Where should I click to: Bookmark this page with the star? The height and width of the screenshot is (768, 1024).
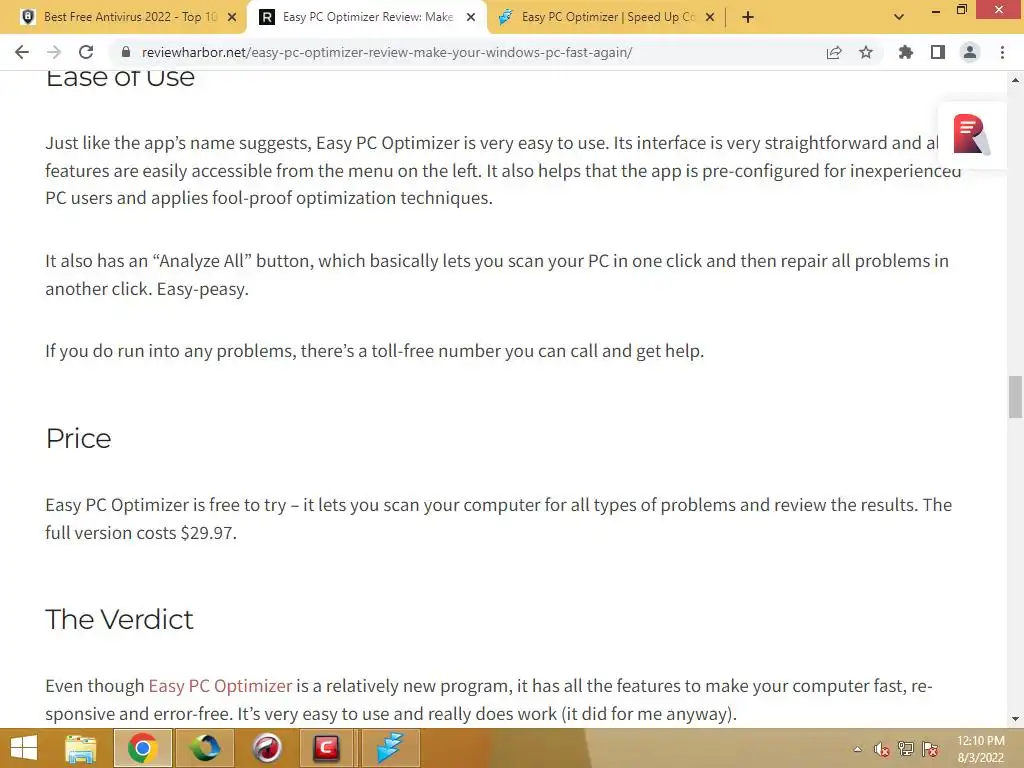(866, 52)
